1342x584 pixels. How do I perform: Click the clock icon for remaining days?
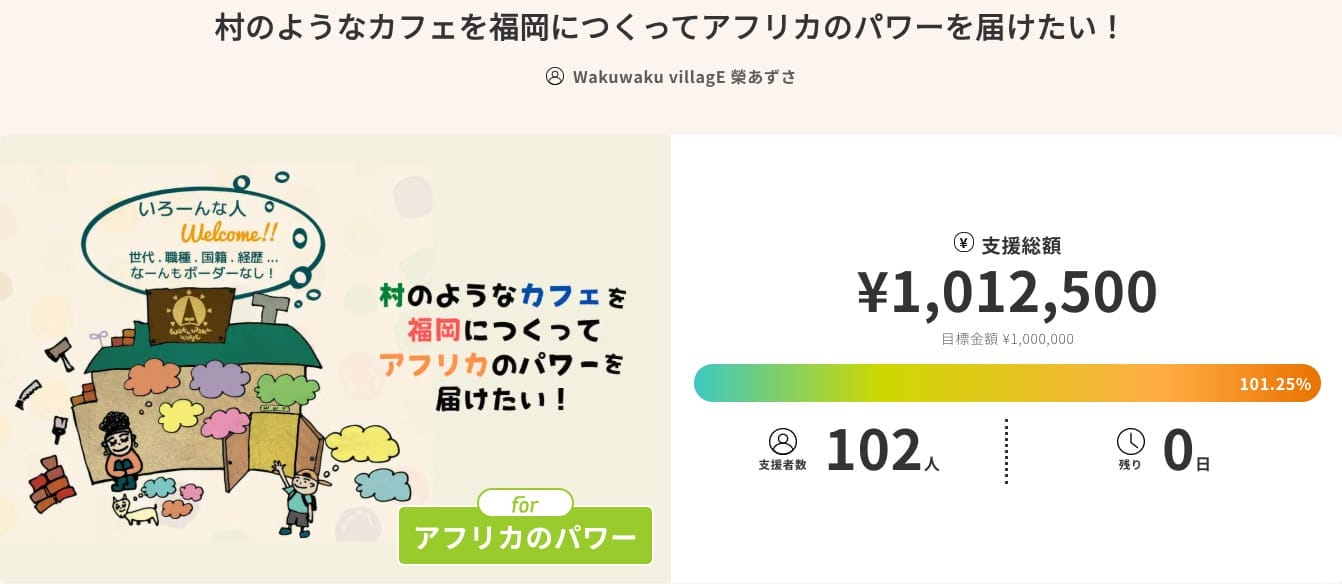coord(1130,441)
